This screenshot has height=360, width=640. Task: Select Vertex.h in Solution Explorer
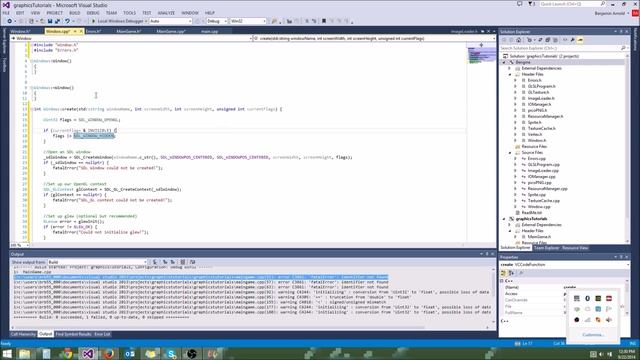click(x=535, y=134)
